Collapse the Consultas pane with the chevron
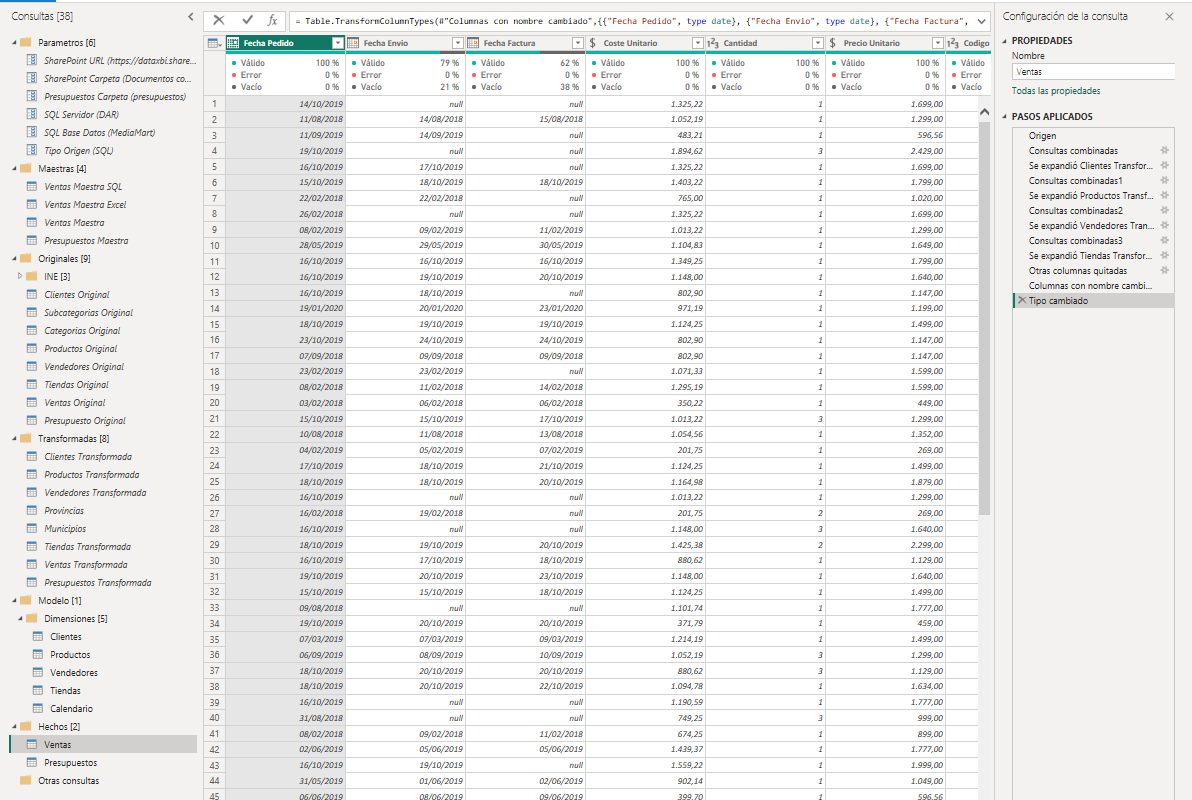 pos(189,16)
